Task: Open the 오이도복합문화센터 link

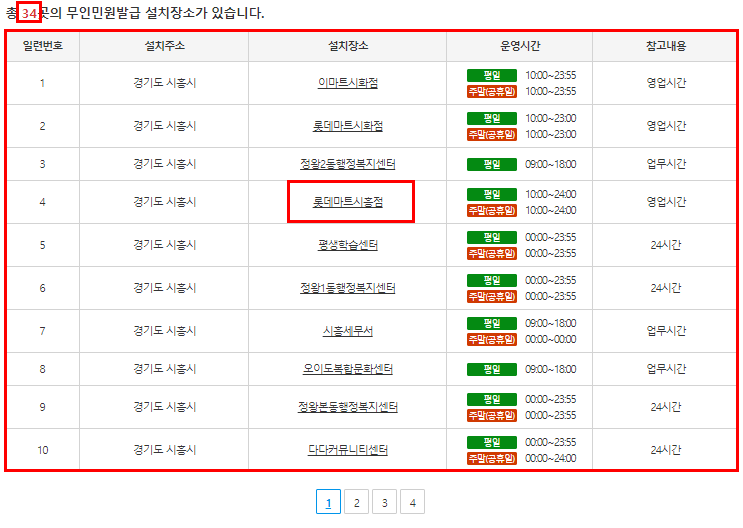Action: (348, 369)
